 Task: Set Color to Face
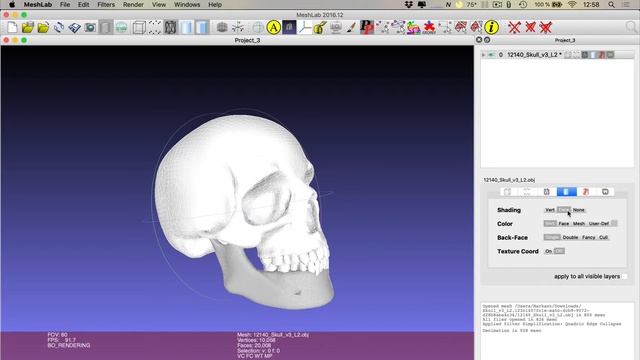click(564, 224)
